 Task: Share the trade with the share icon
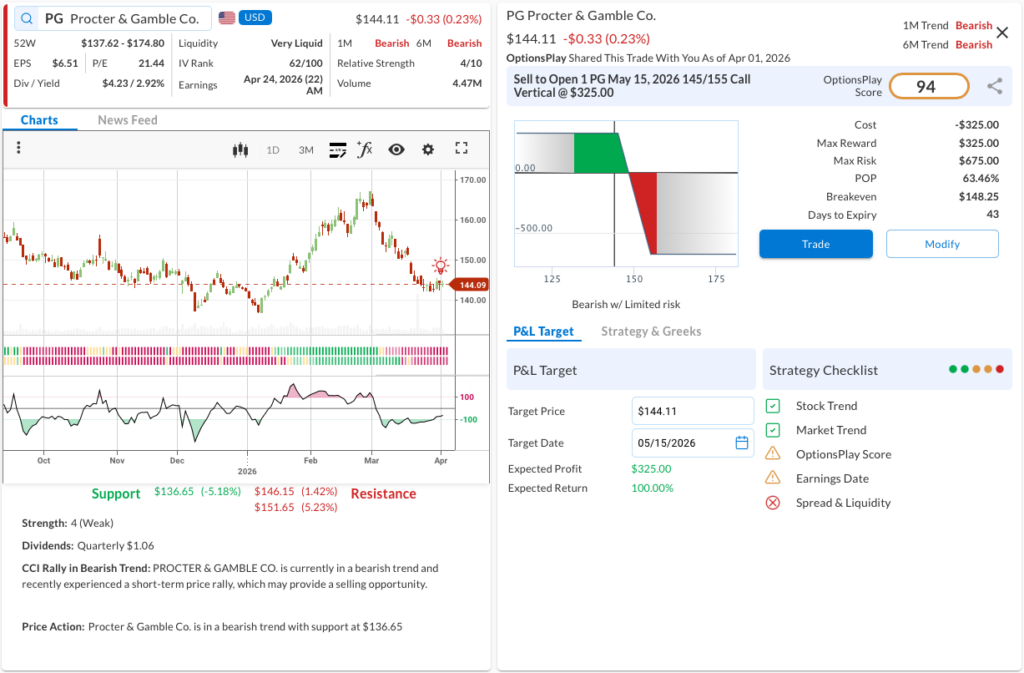pyautogui.click(x=994, y=87)
